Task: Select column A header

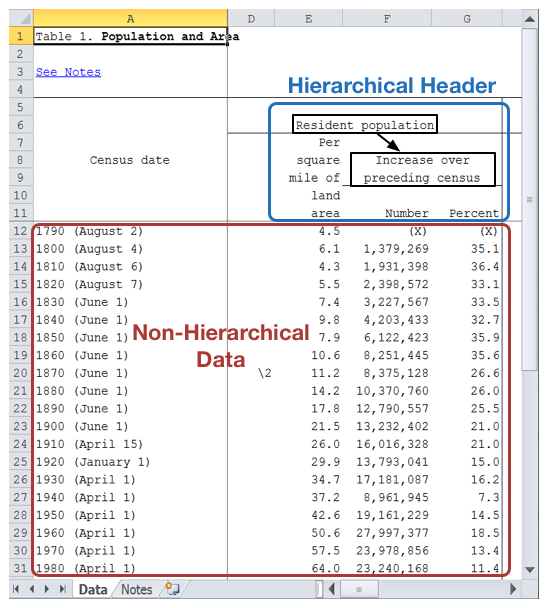Action: [x=130, y=19]
